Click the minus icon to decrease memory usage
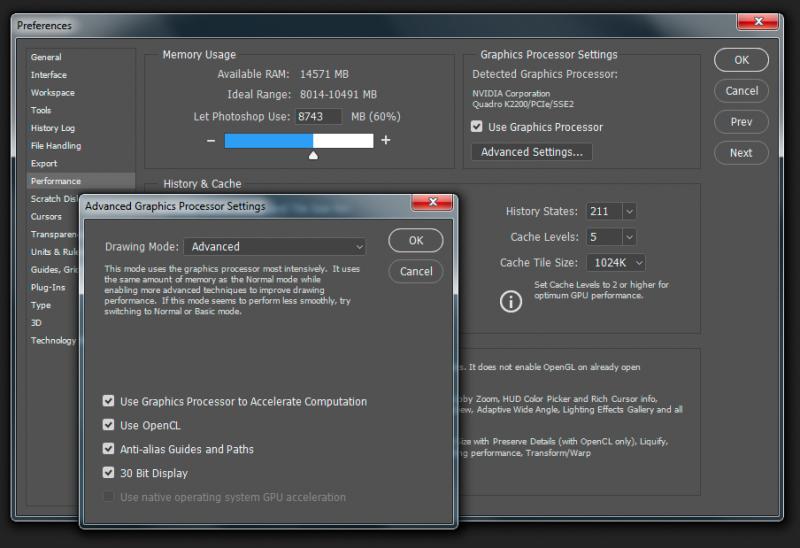This screenshot has width=800, height=548. pos(211,140)
